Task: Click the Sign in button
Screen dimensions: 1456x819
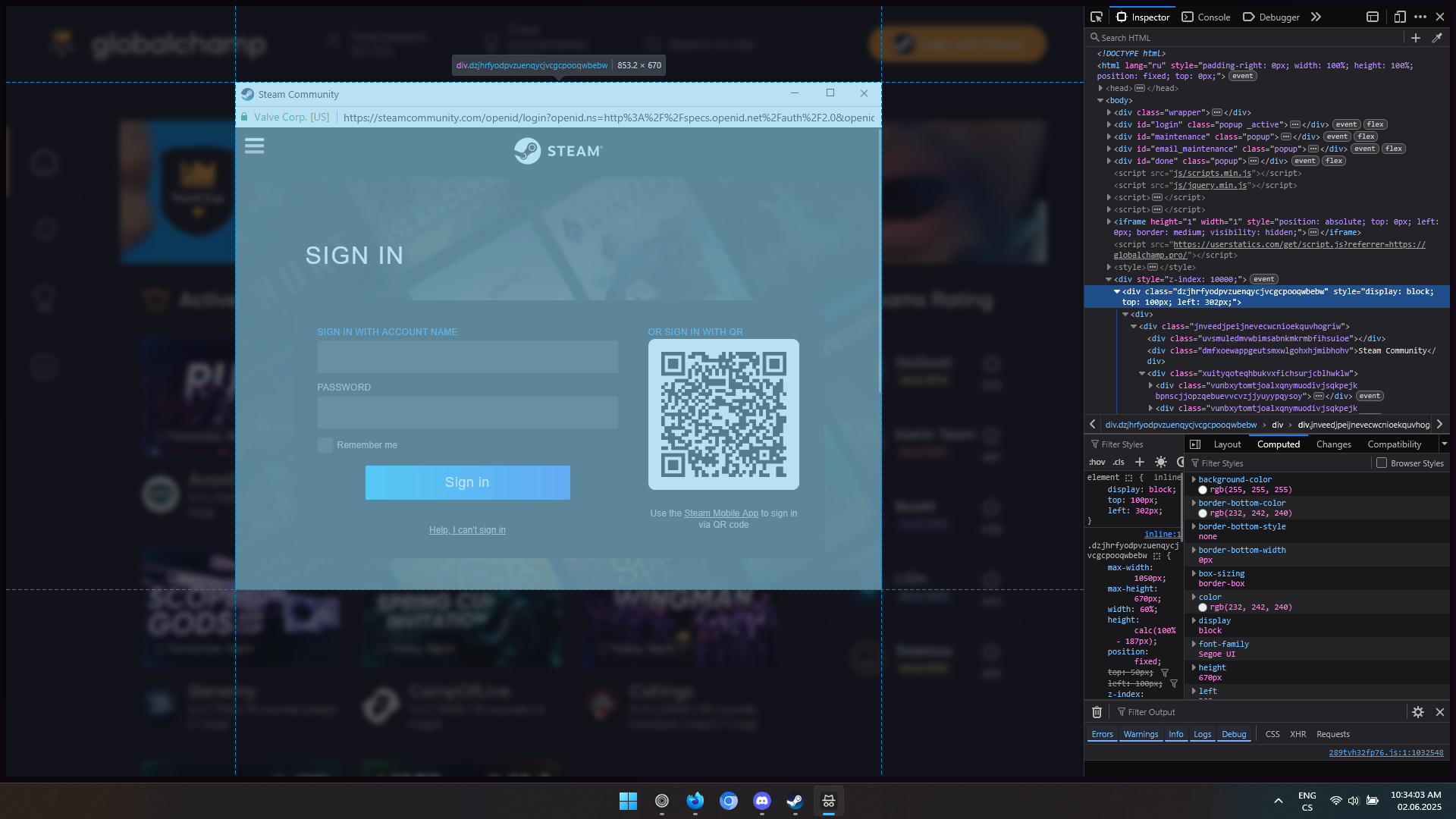Action: [x=467, y=482]
